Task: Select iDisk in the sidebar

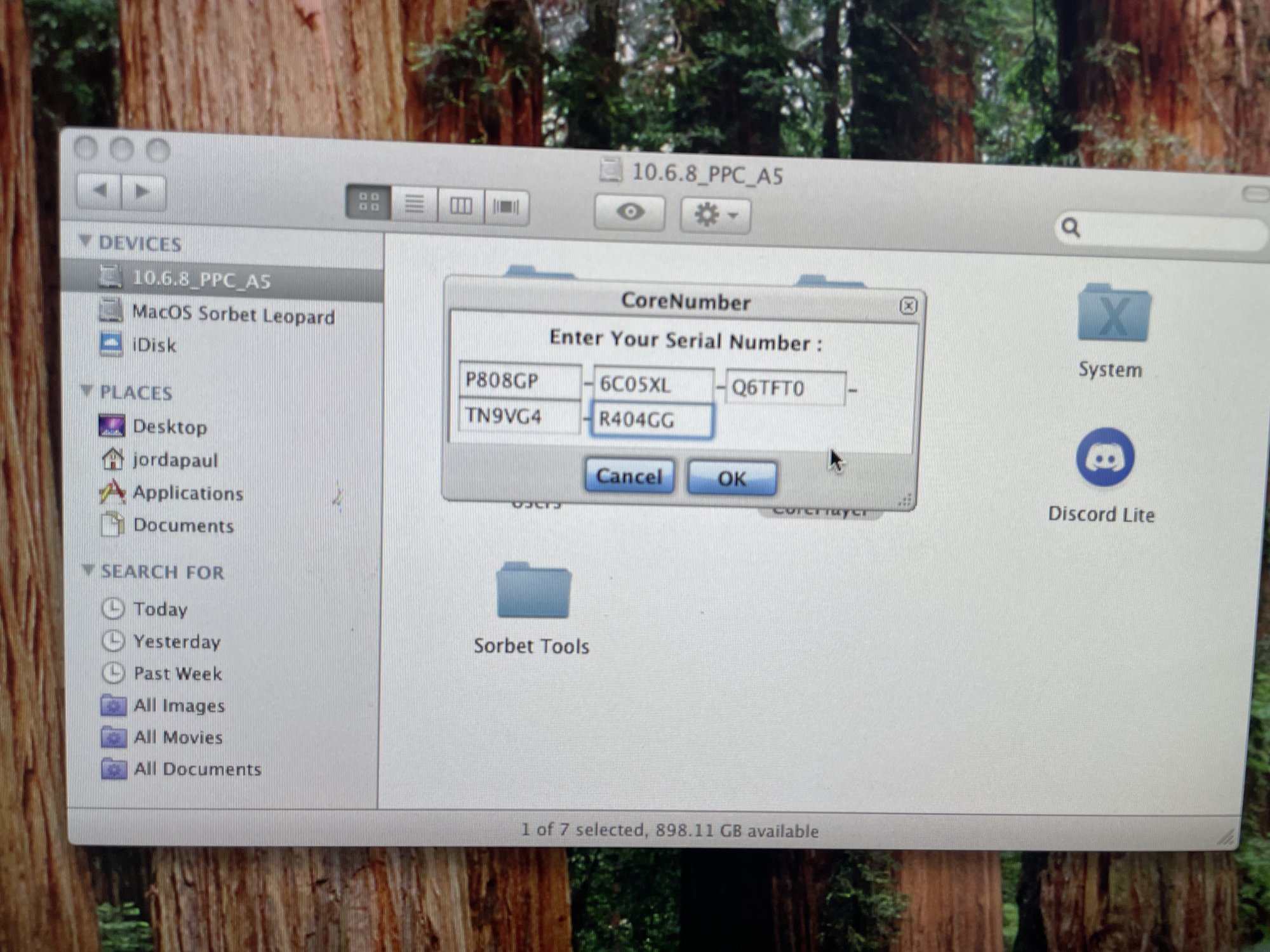Action: coord(153,345)
